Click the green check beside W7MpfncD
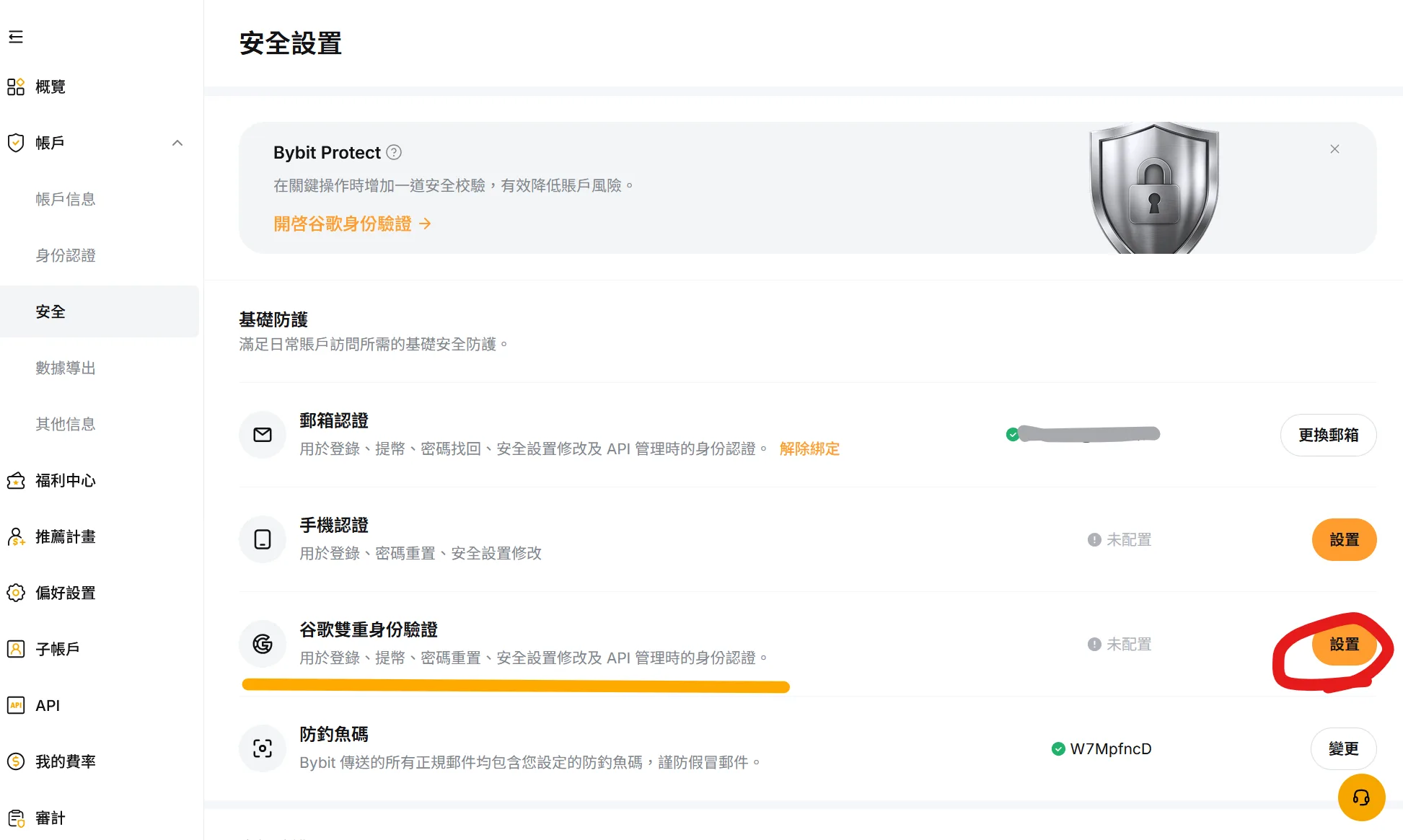 1058,748
